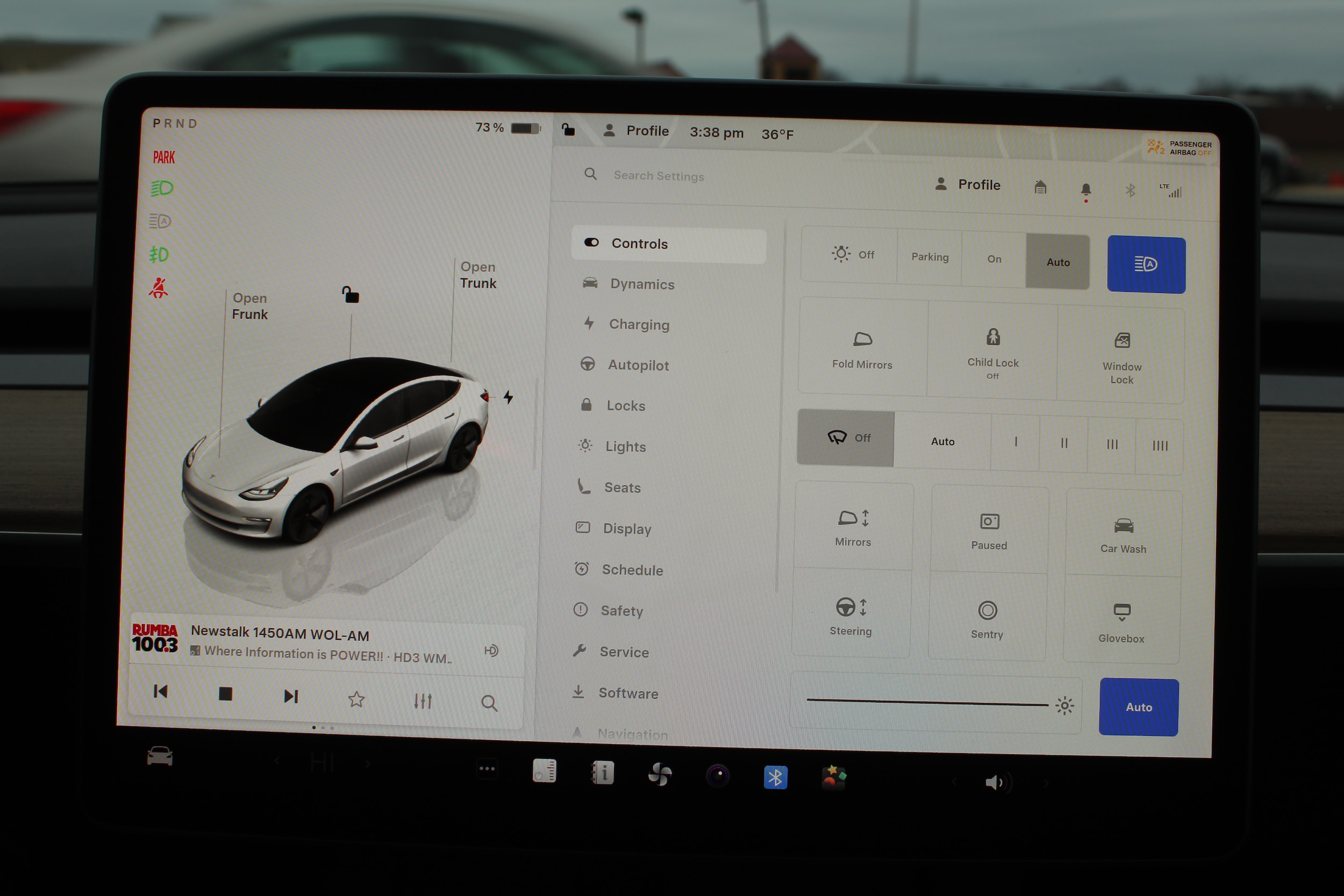This screenshot has height=896, width=1344.
Task: Toggle the blue auto high beam button
Action: click(x=1146, y=264)
